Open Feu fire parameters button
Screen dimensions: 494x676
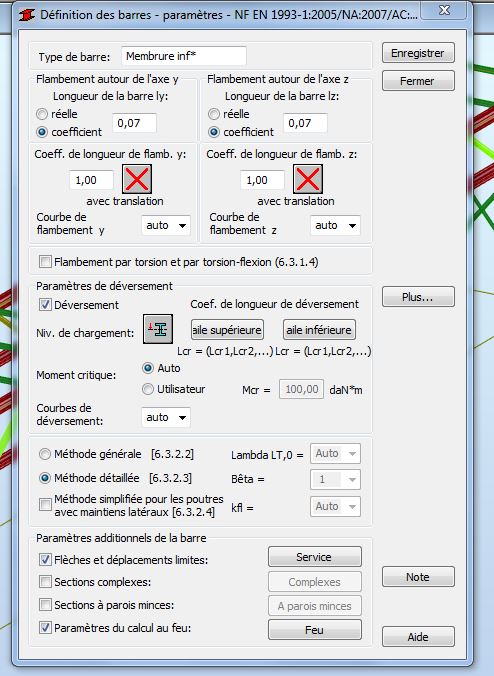[315, 630]
